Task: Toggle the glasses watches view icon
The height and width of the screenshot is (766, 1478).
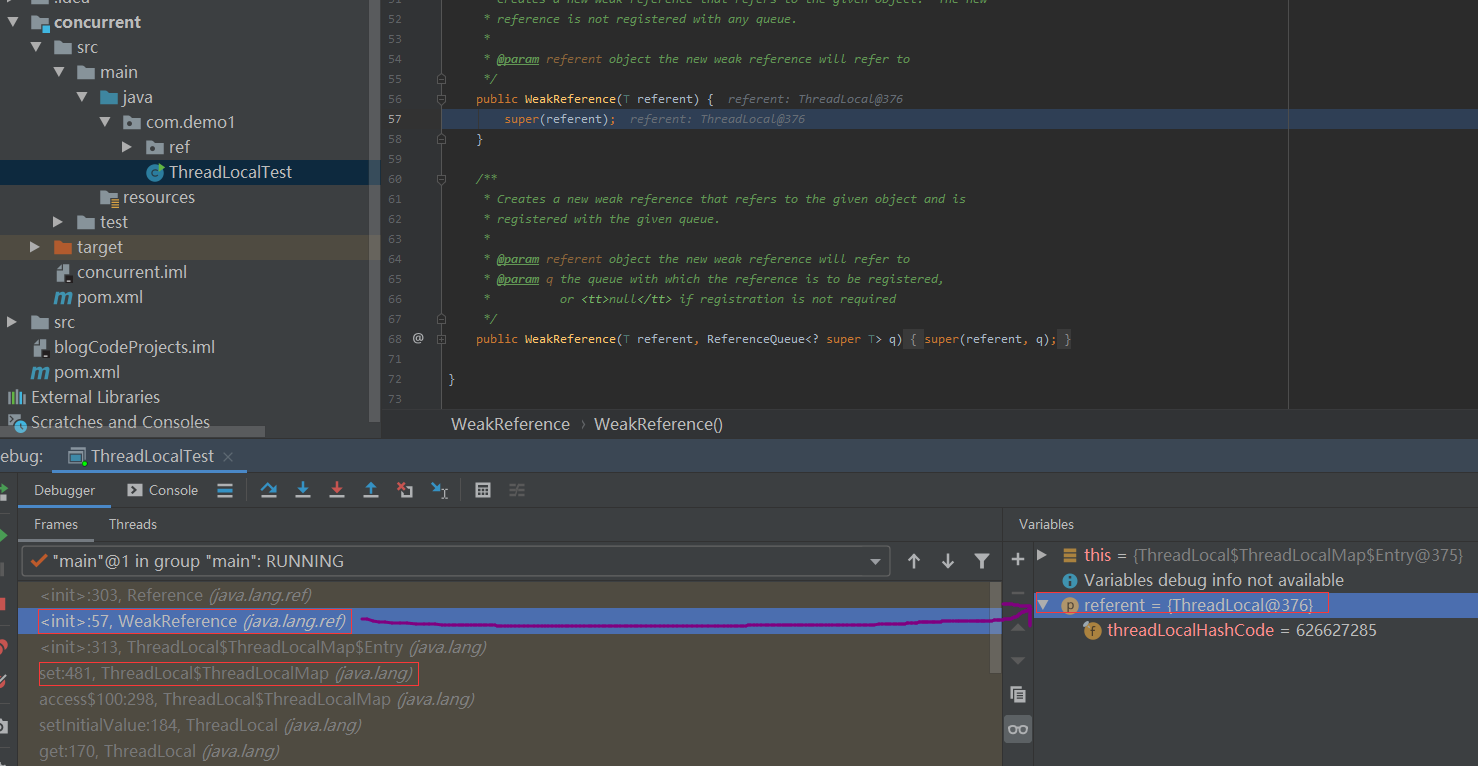Action: (1018, 729)
